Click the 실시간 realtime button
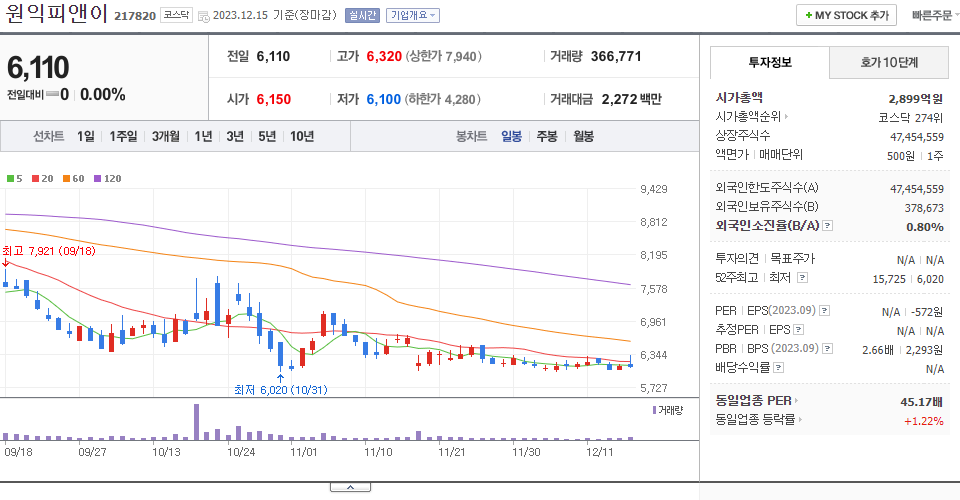The image size is (960, 500). click(x=362, y=15)
